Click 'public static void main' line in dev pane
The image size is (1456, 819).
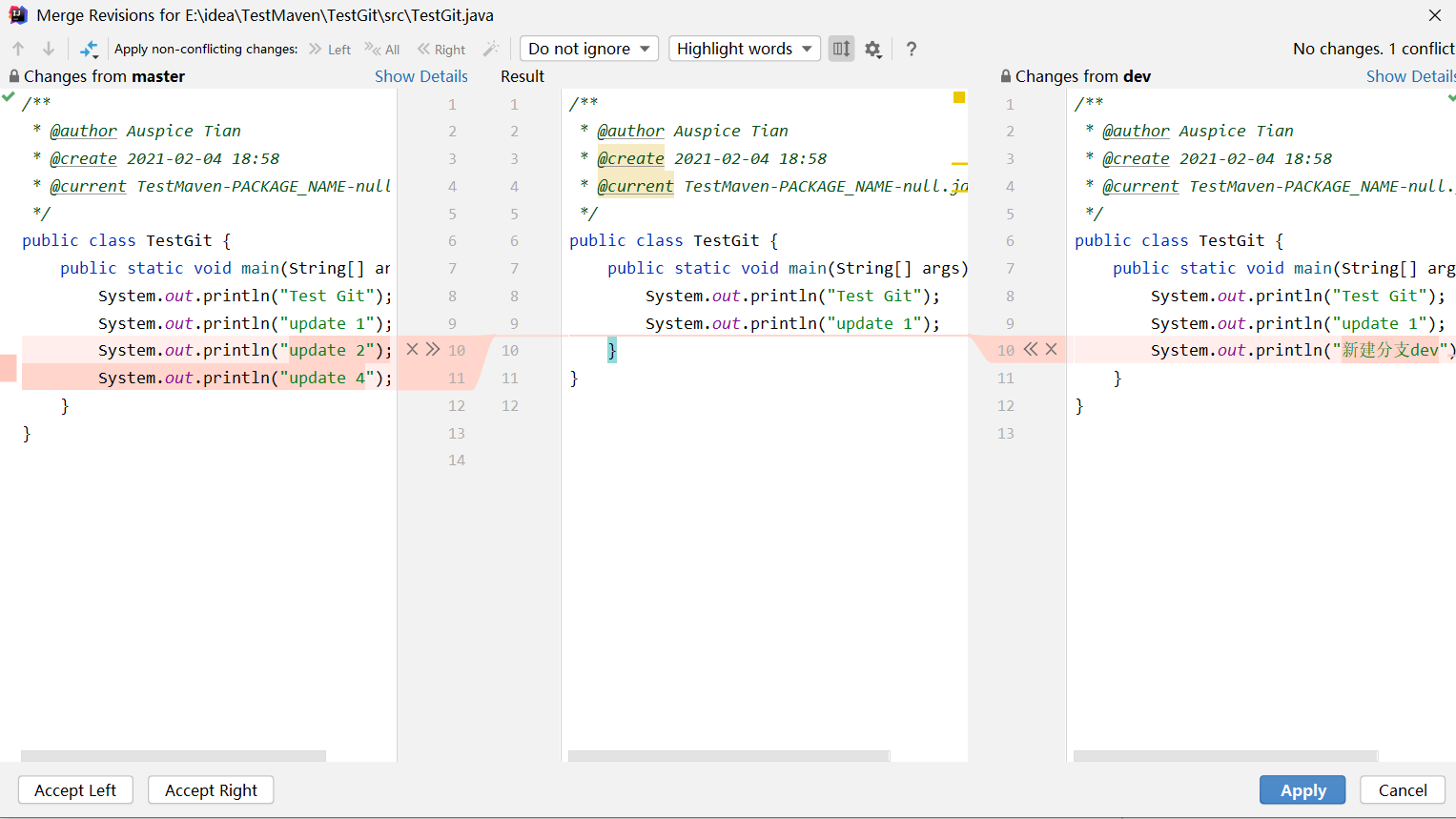(x=1283, y=268)
